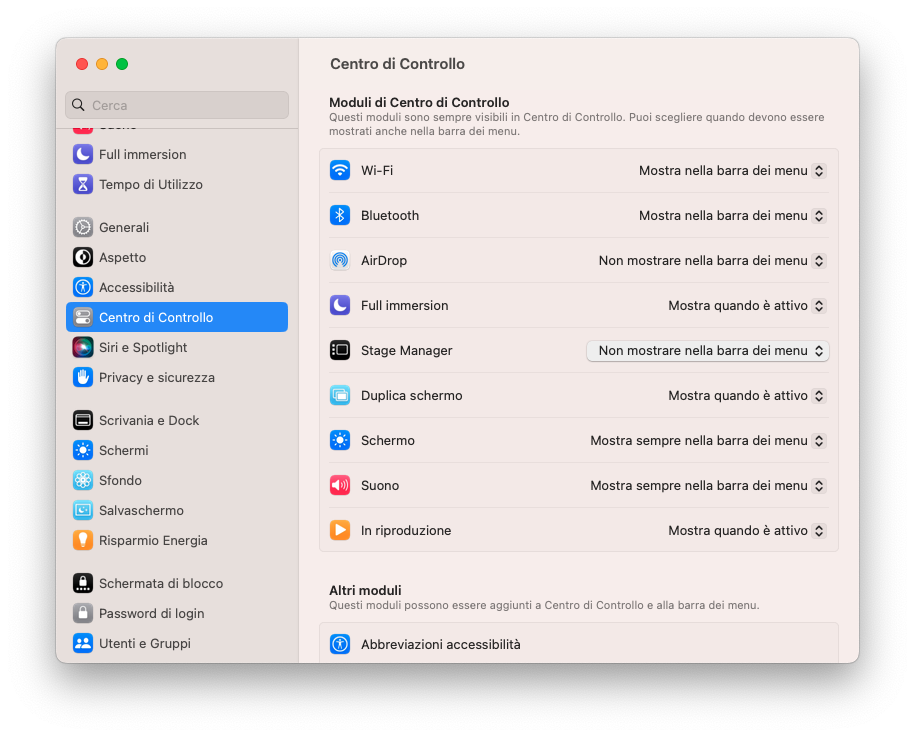915x737 pixels.
Task: Open Password di login from the sidebar
Action: coord(177,613)
